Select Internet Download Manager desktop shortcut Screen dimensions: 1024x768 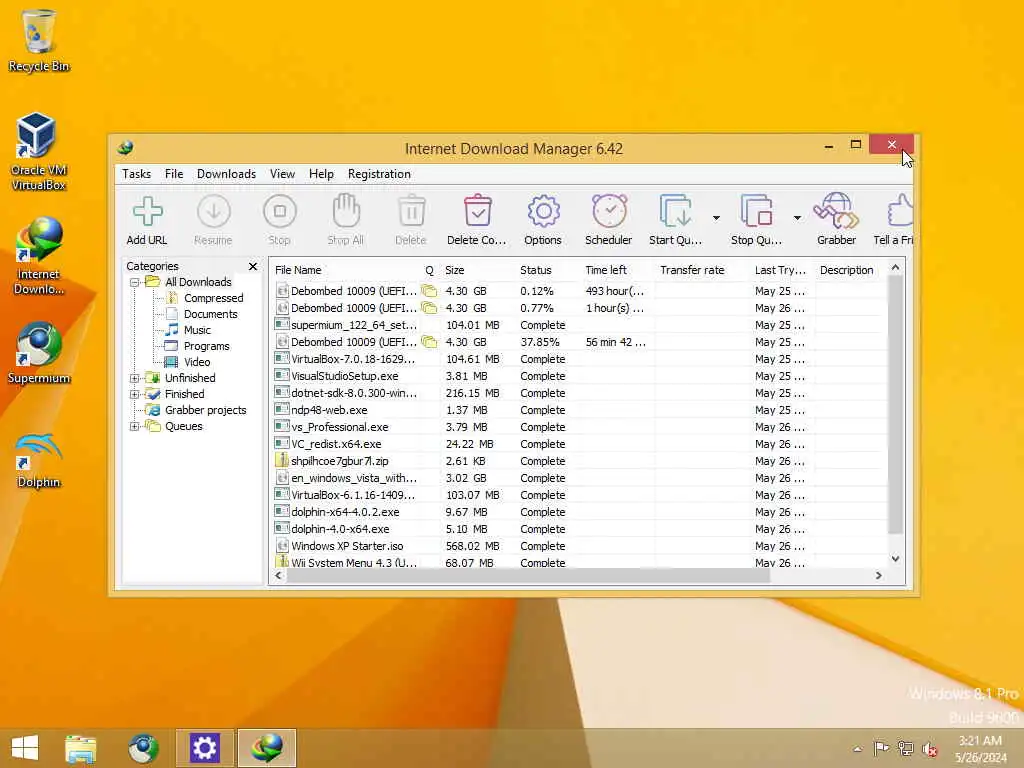39,256
